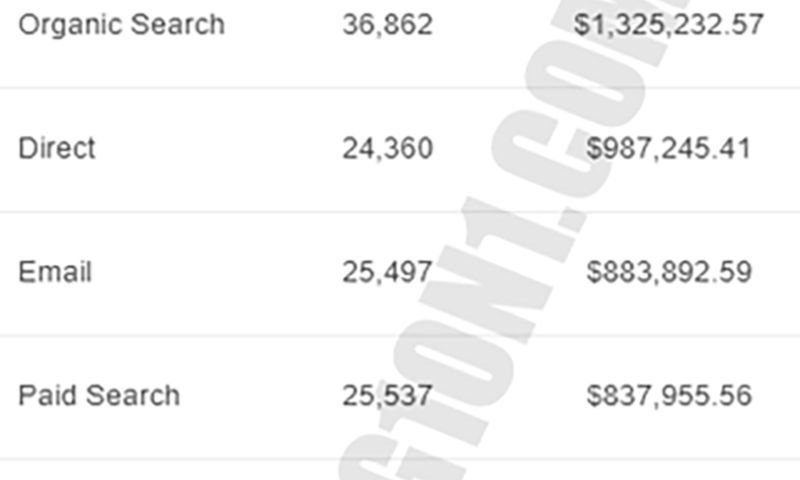Click blank space between Direct and 24,360
Screen dimensions: 800x480
point(220,148)
